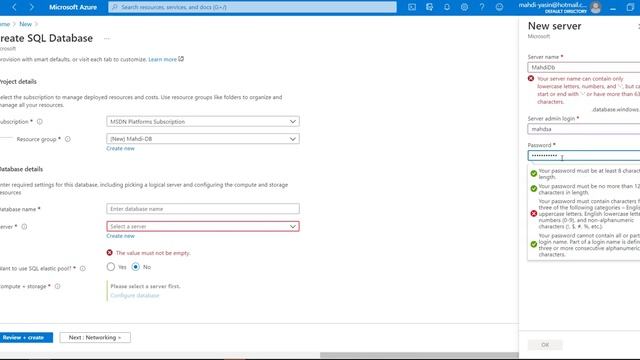
Task: Select No for SQL elastic pool
Action: (x=136, y=267)
